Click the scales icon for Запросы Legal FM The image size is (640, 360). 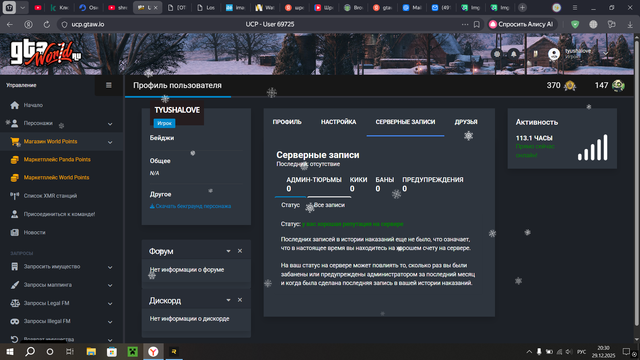tap(15, 303)
